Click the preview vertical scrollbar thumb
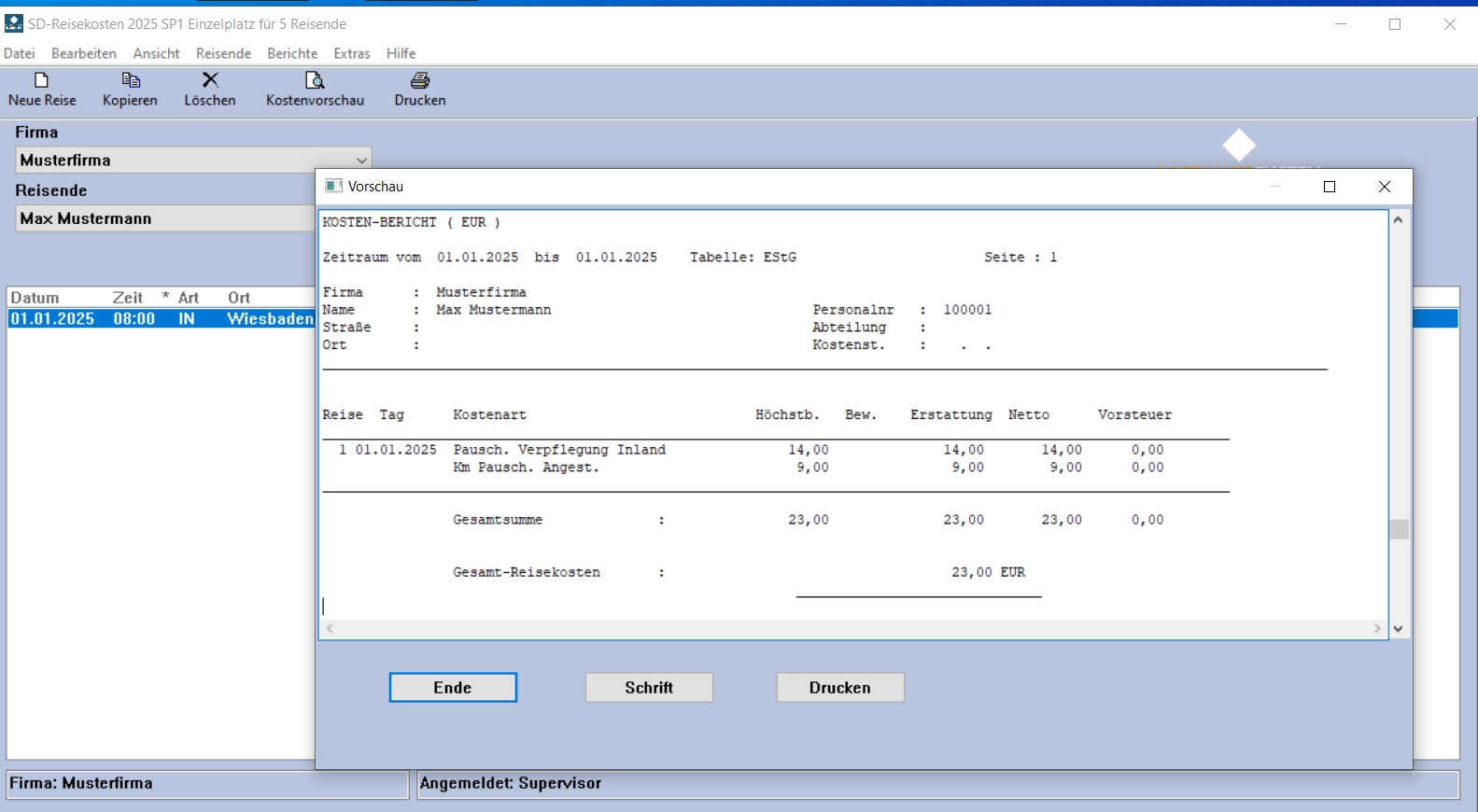Image resolution: width=1478 pixels, height=812 pixels. [1398, 529]
